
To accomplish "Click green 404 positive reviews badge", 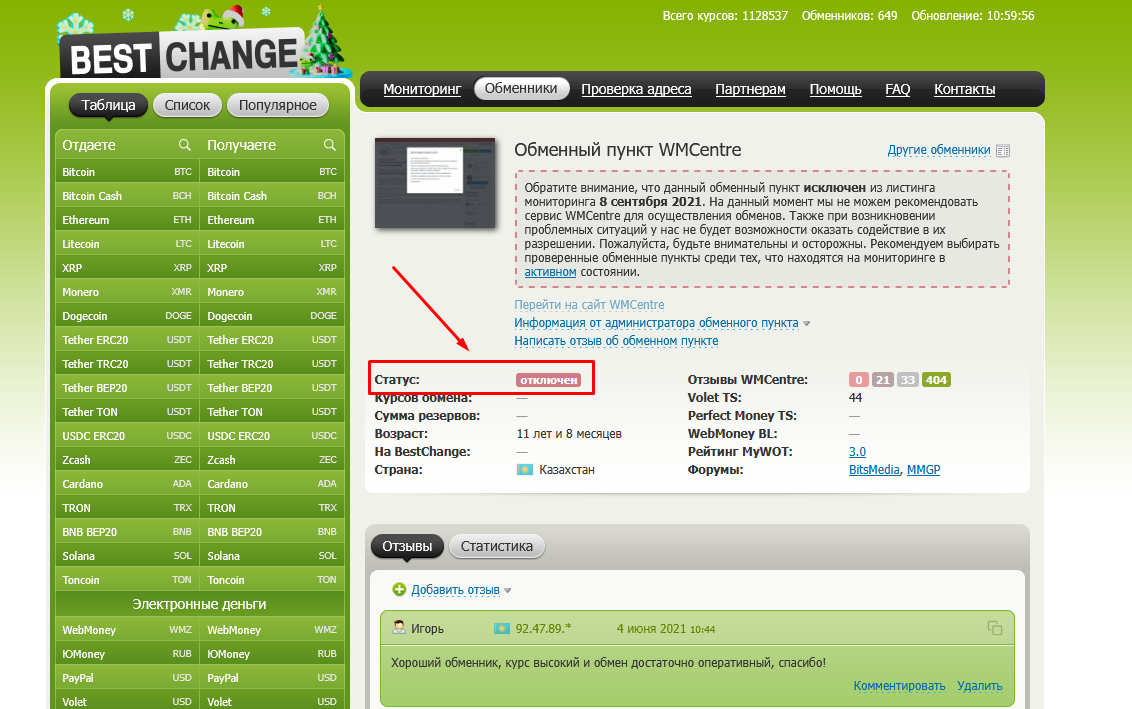I will point(936,380).
